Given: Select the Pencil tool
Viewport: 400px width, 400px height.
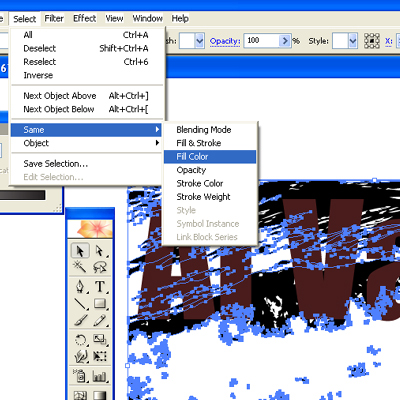Looking at the screenshot, I should click(99, 321).
